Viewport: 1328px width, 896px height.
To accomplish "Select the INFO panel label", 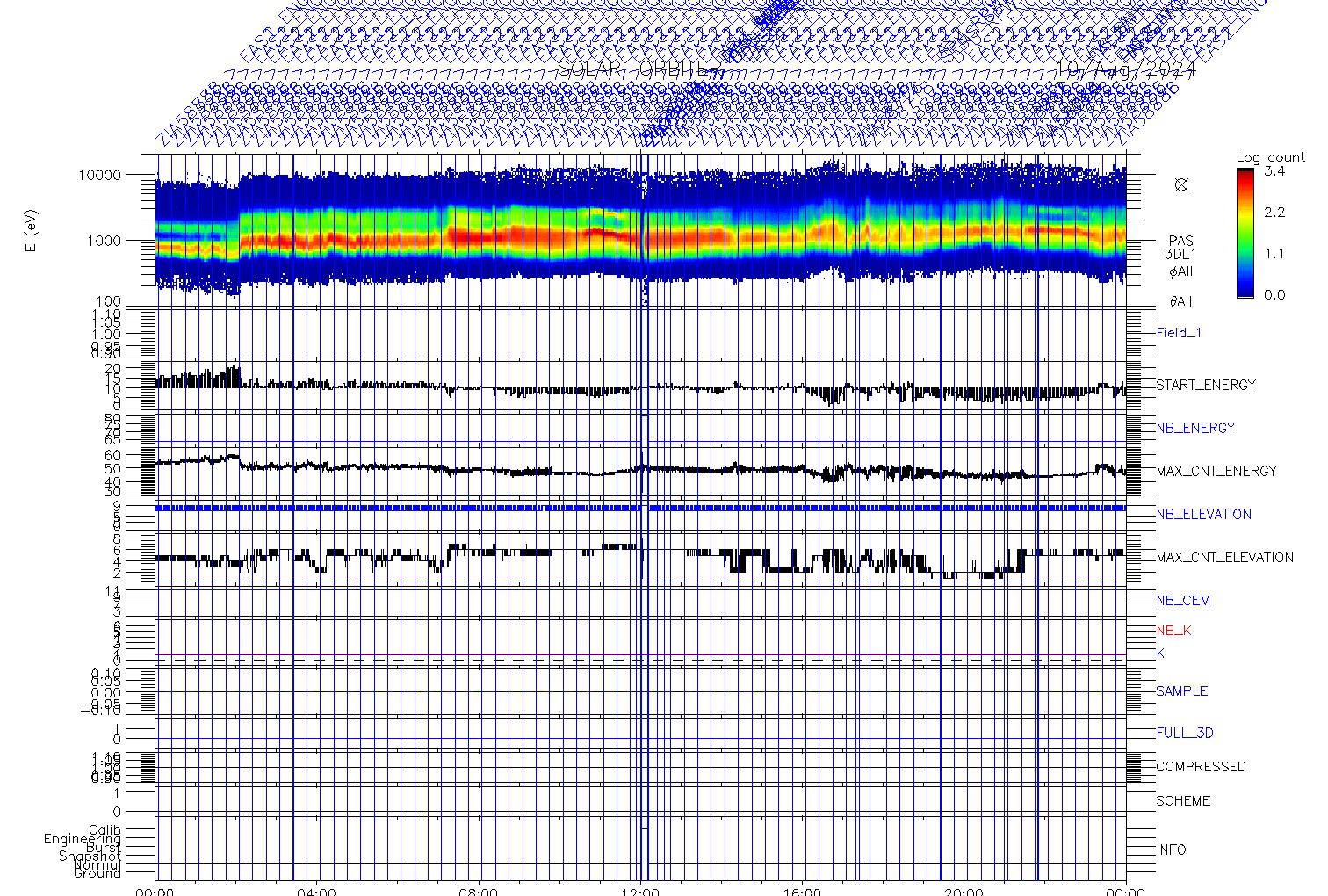I will (1171, 849).
